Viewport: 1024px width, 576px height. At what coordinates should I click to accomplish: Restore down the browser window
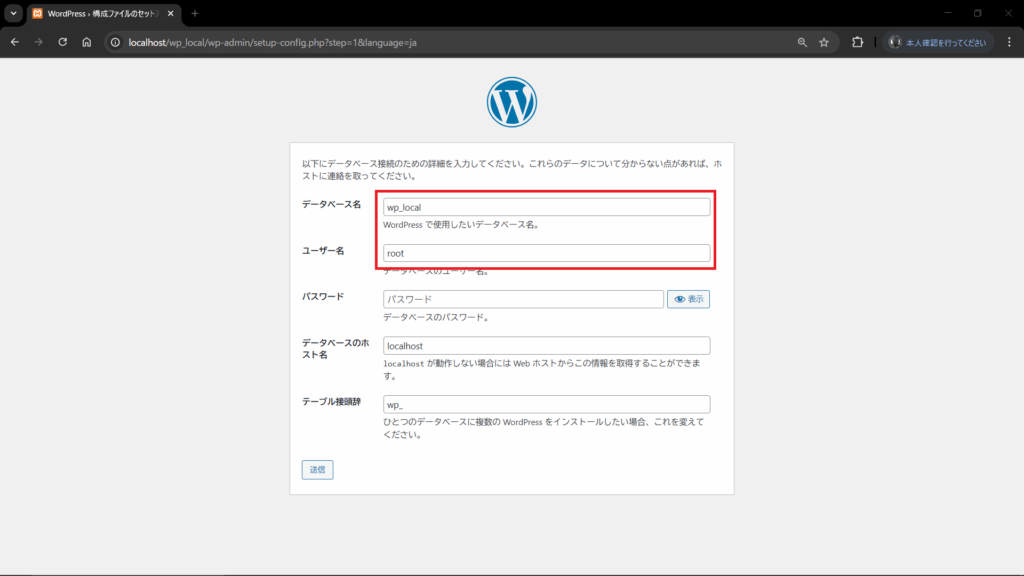pos(978,13)
